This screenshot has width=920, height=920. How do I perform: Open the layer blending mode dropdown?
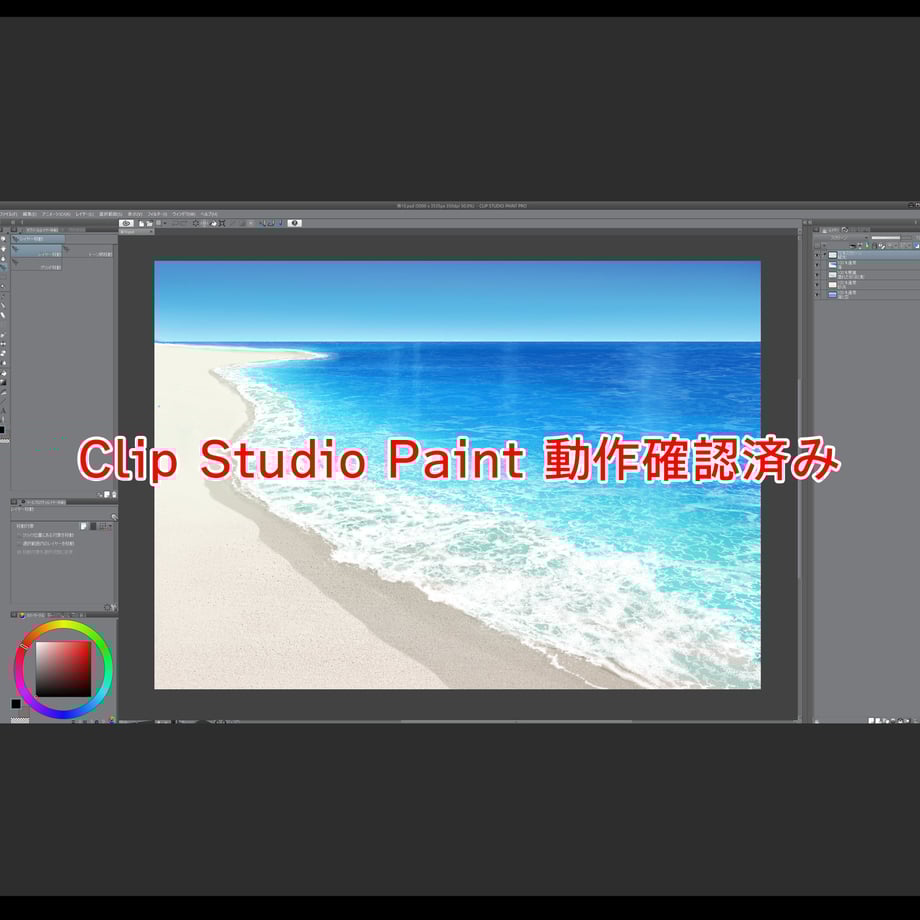tap(842, 238)
